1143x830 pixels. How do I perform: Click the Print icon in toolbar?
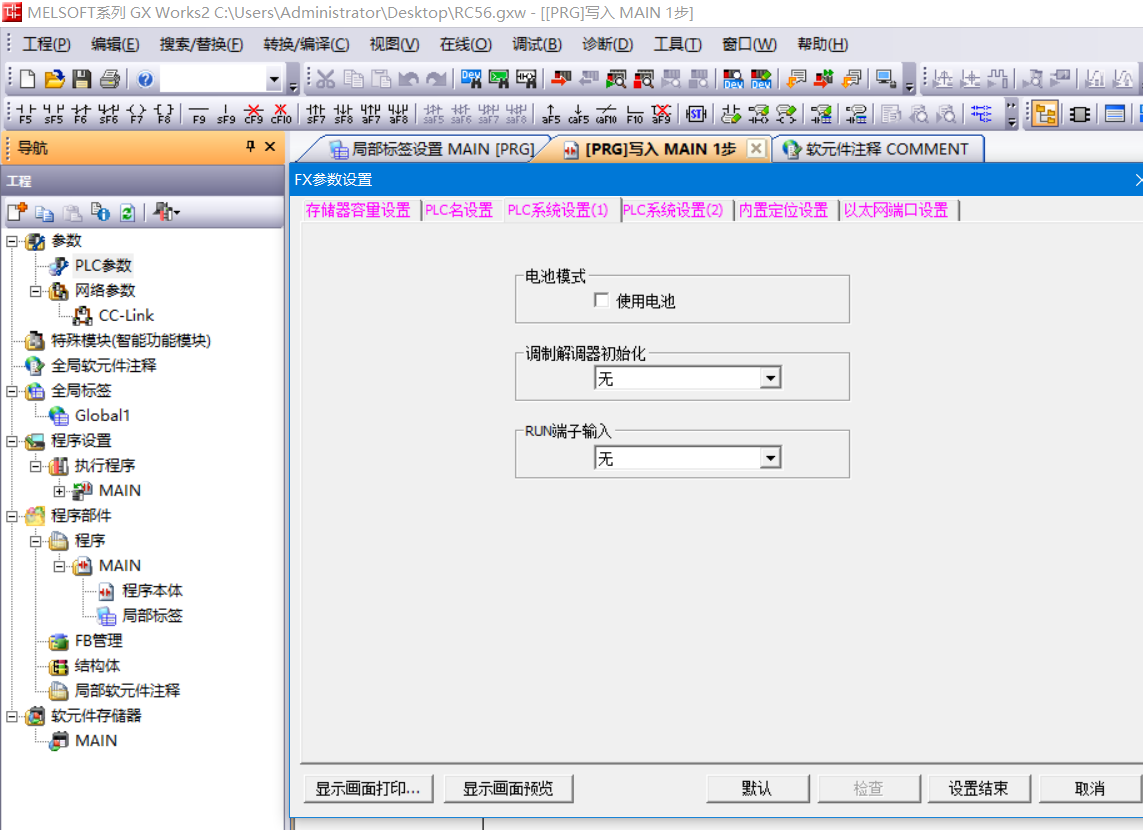coord(110,79)
